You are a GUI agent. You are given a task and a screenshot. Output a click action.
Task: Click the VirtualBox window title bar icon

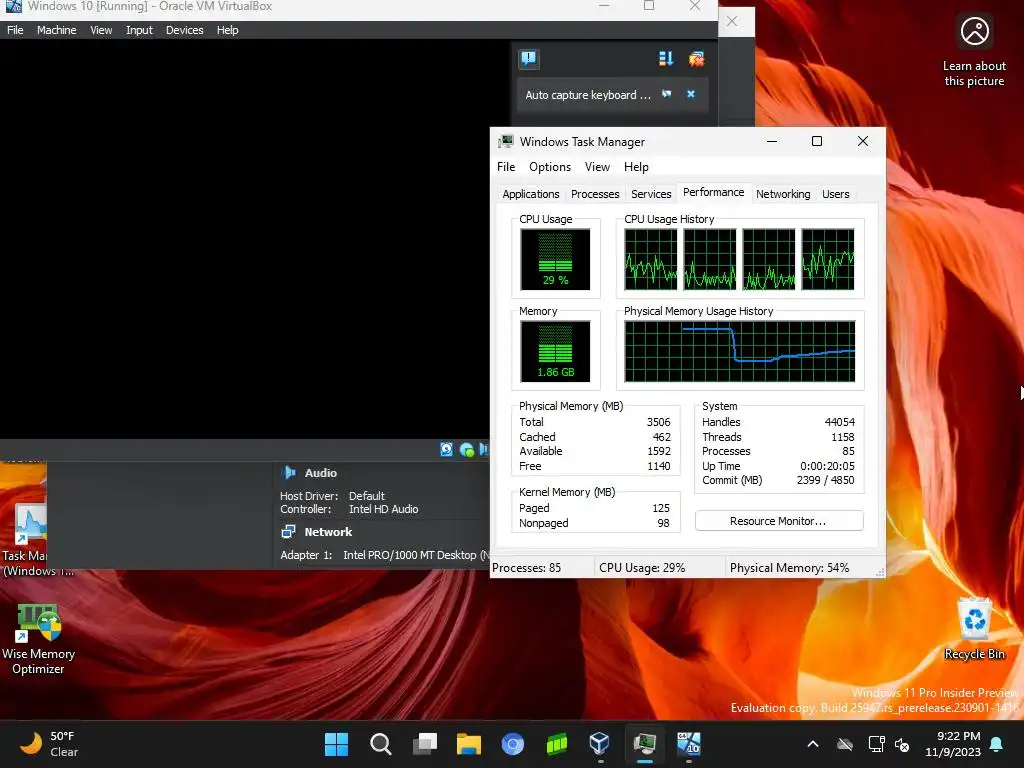13,7
